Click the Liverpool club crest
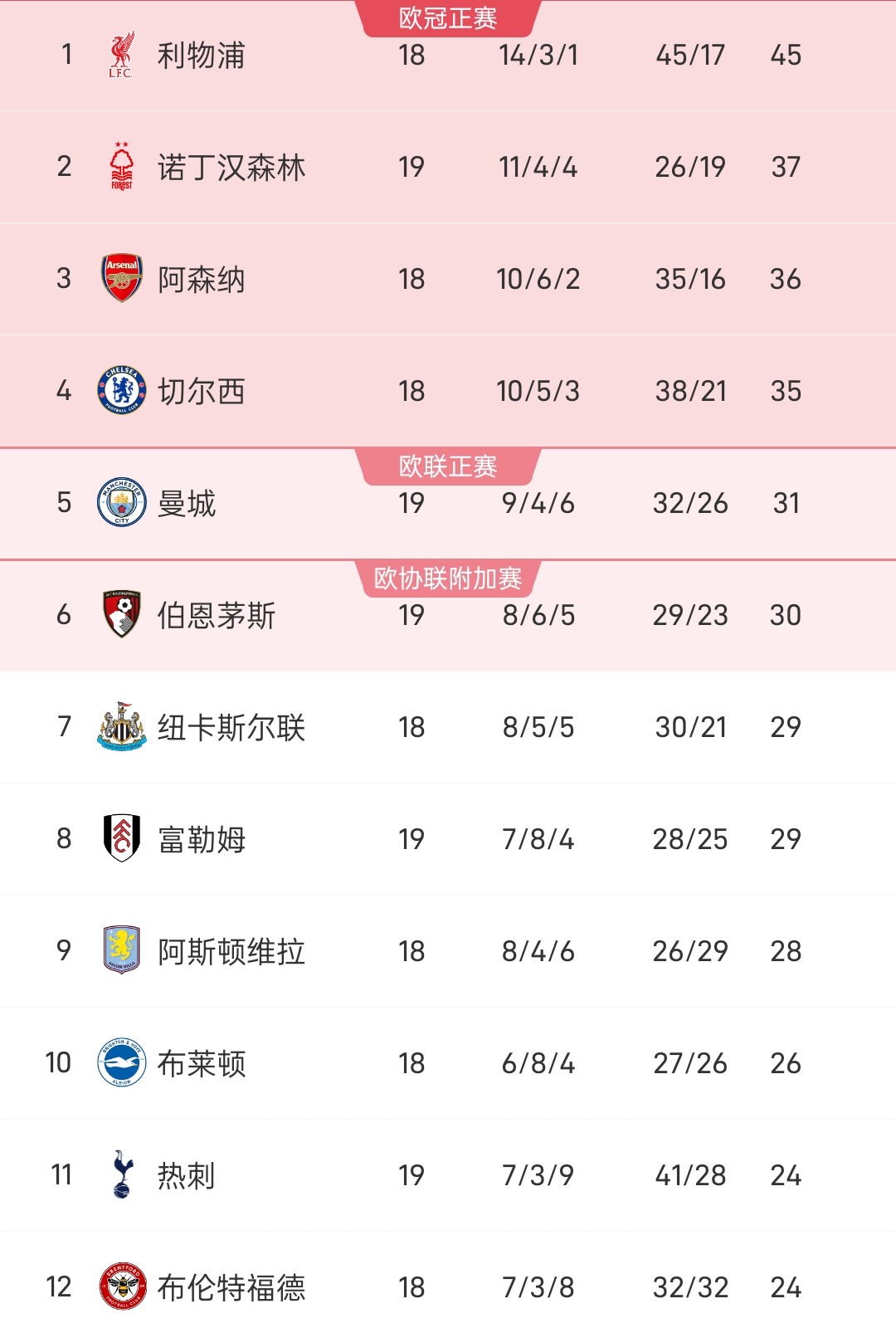Image resolution: width=896 pixels, height=1328 pixels. point(122,54)
